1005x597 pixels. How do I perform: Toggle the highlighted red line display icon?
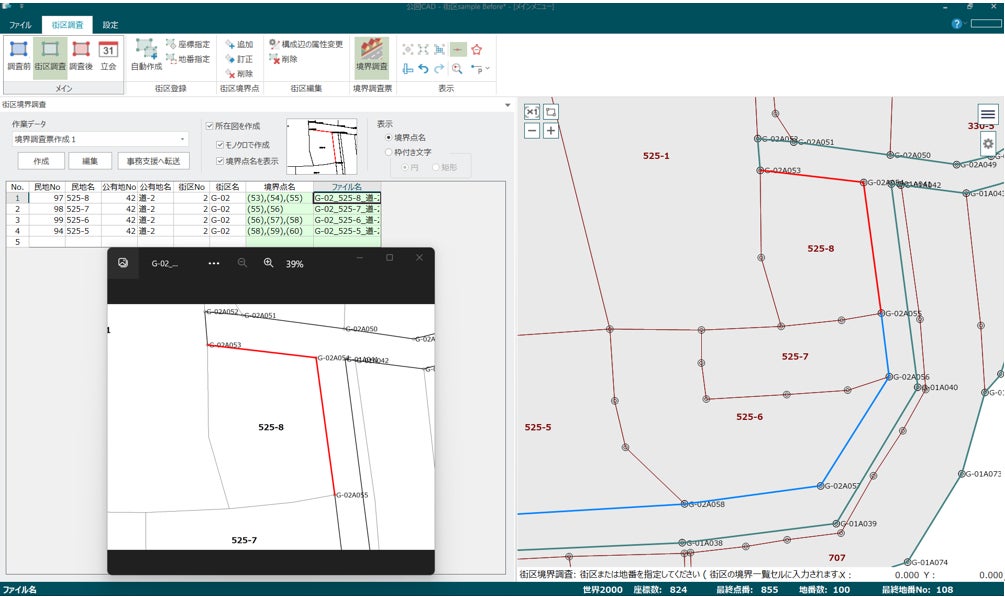tap(458, 49)
